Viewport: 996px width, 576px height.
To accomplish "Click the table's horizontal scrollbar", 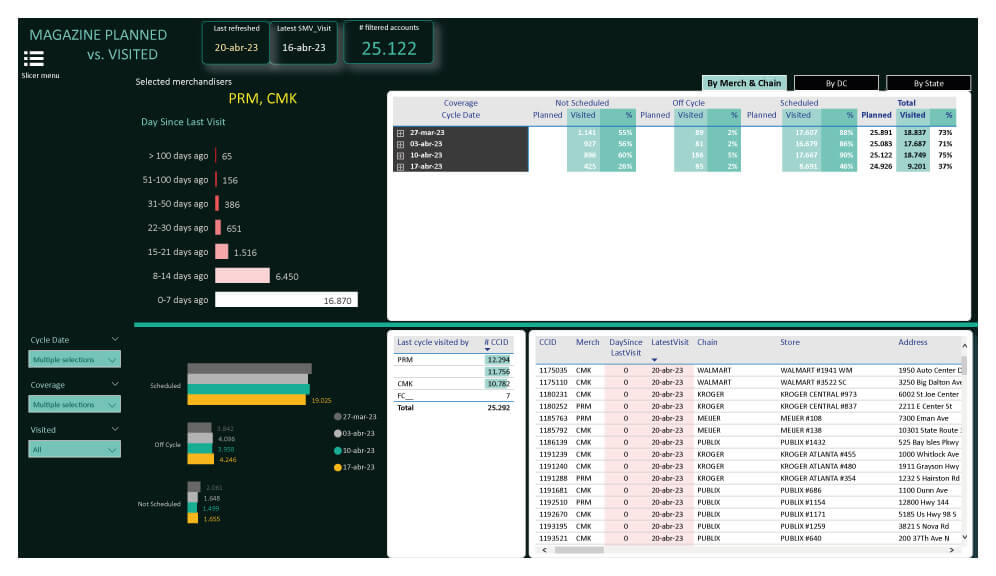I will pos(700,550).
